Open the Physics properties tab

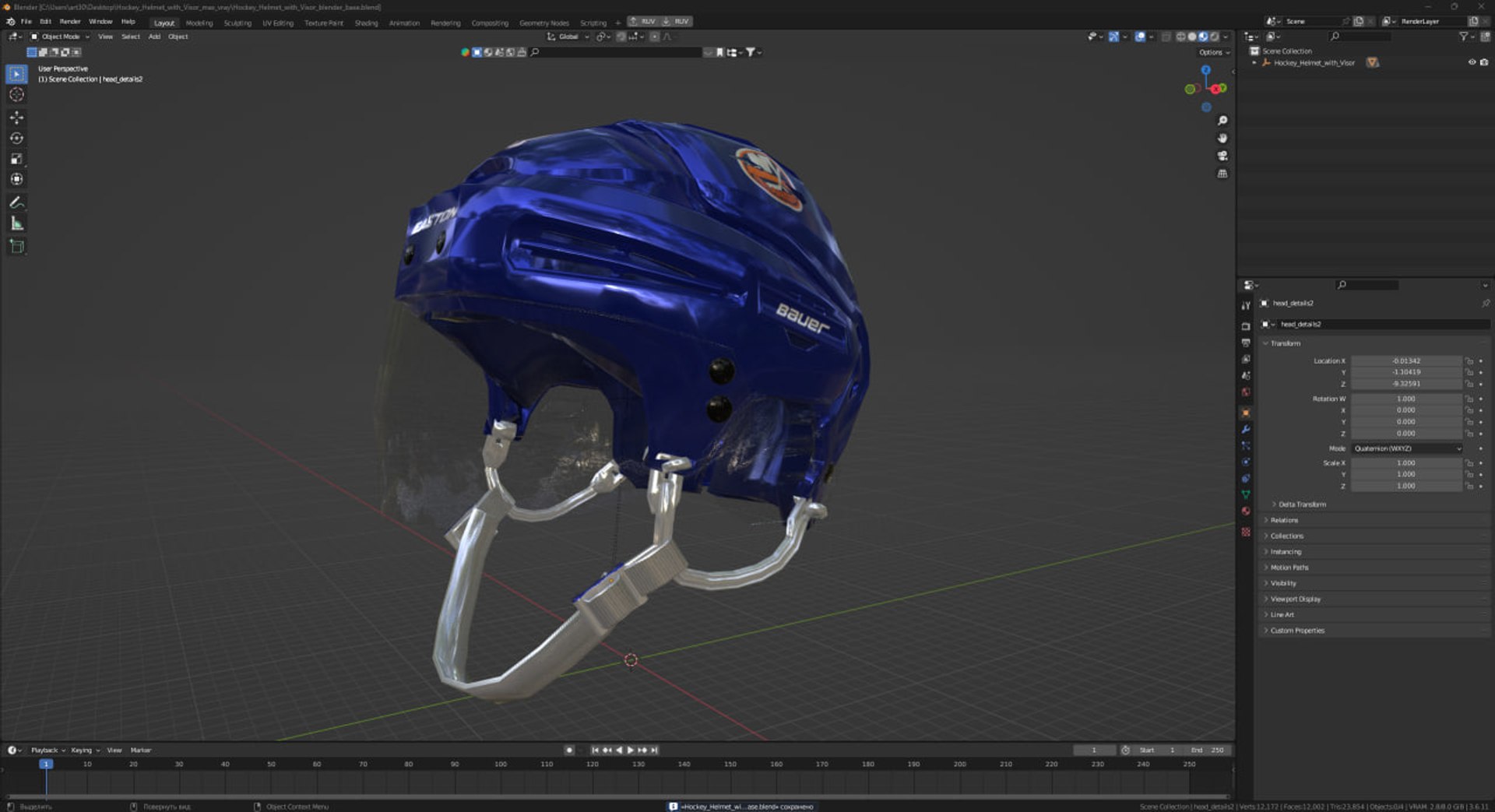point(1246,462)
